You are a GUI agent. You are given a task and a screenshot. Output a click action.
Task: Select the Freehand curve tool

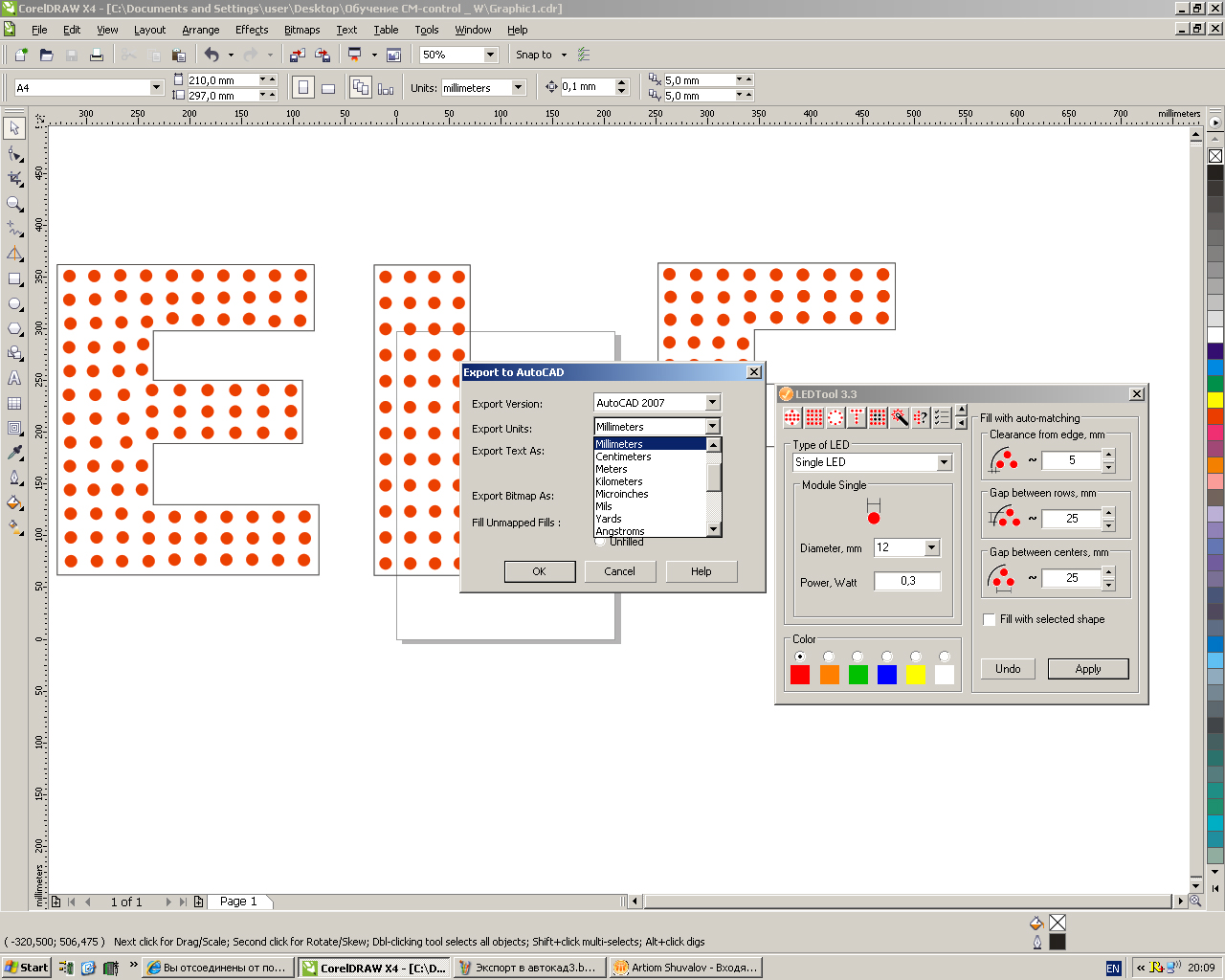tap(14, 228)
